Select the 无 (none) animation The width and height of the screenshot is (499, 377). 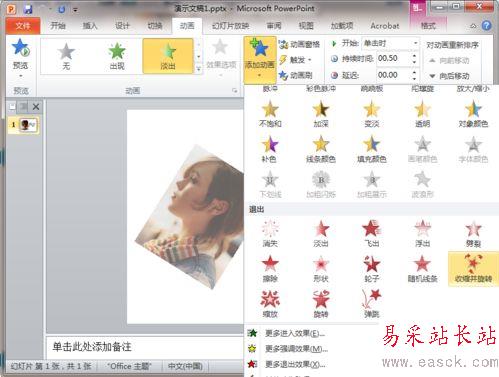[66, 56]
